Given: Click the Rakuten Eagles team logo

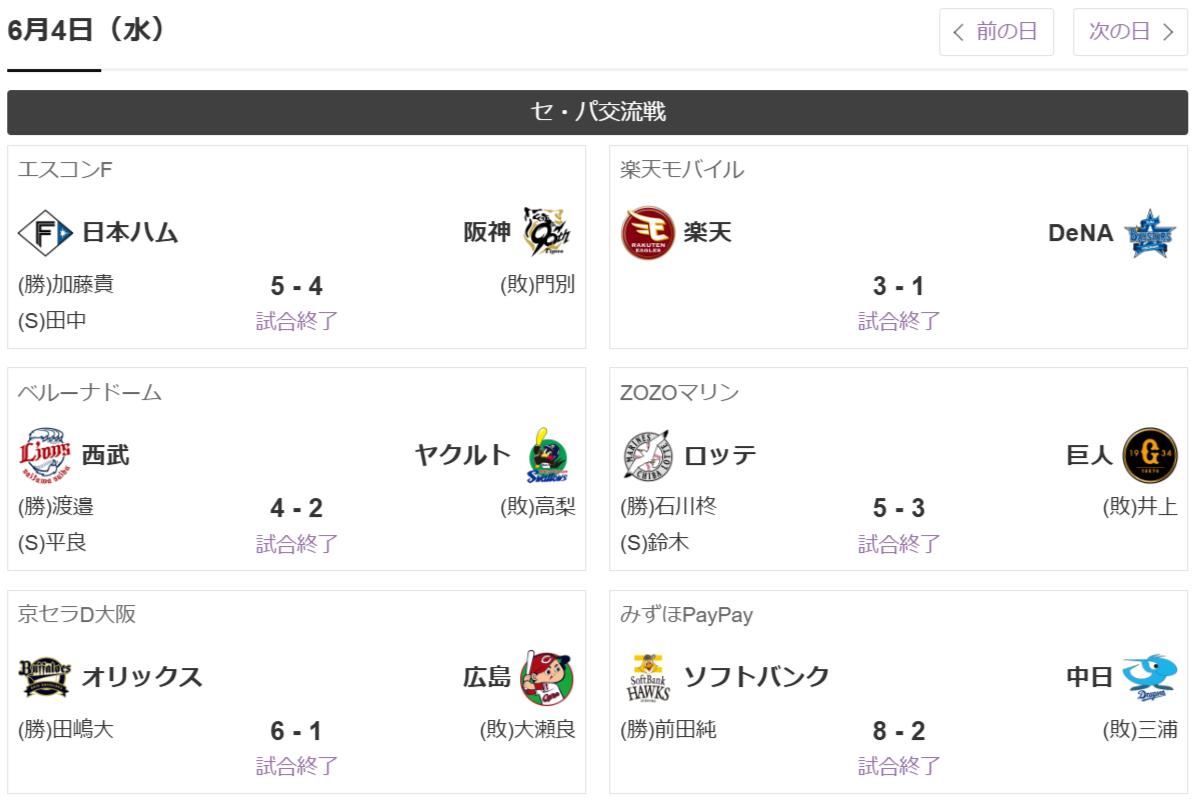Looking at the screenshot, I should 648,233.
